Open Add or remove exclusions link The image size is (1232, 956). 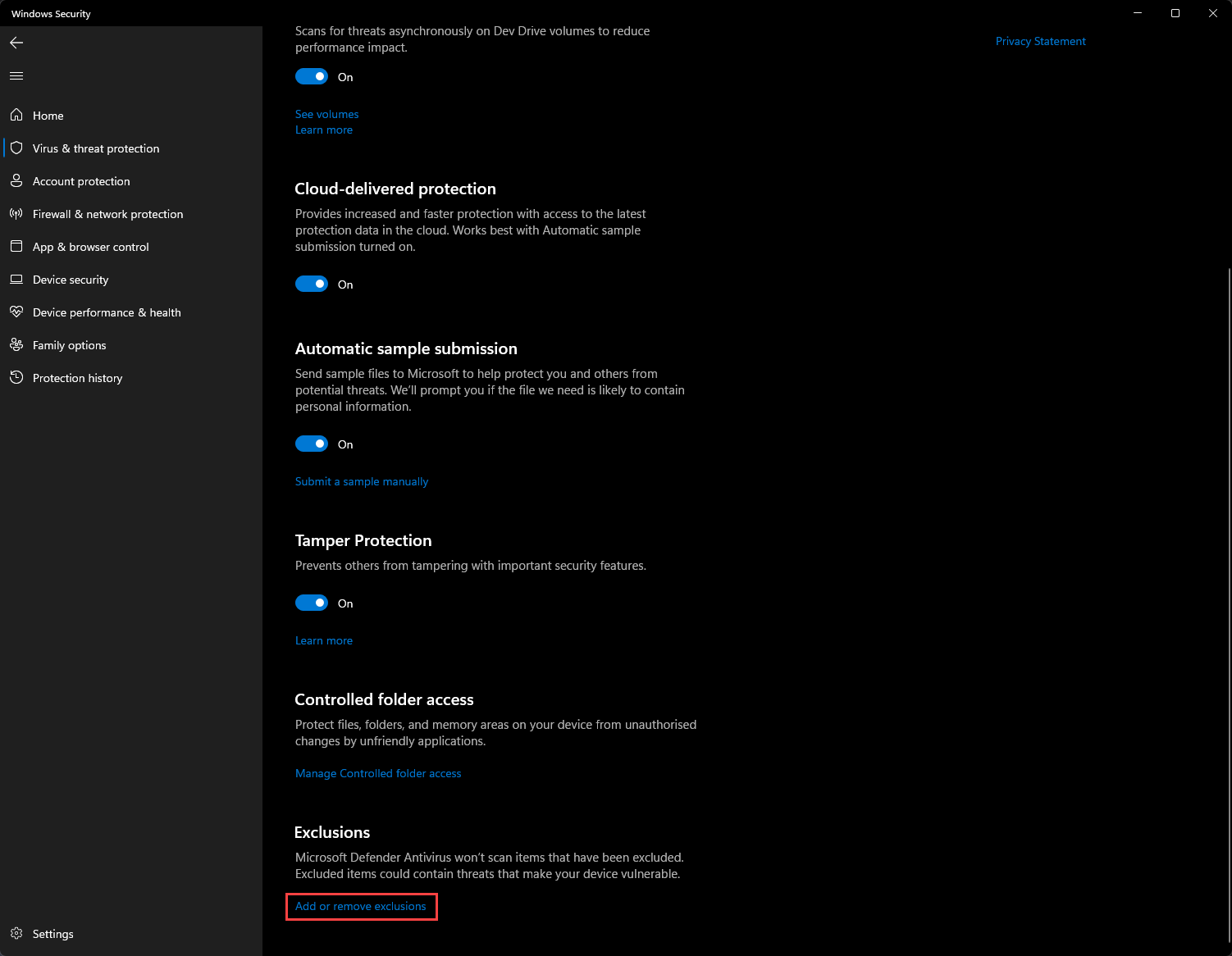(361, 906)
